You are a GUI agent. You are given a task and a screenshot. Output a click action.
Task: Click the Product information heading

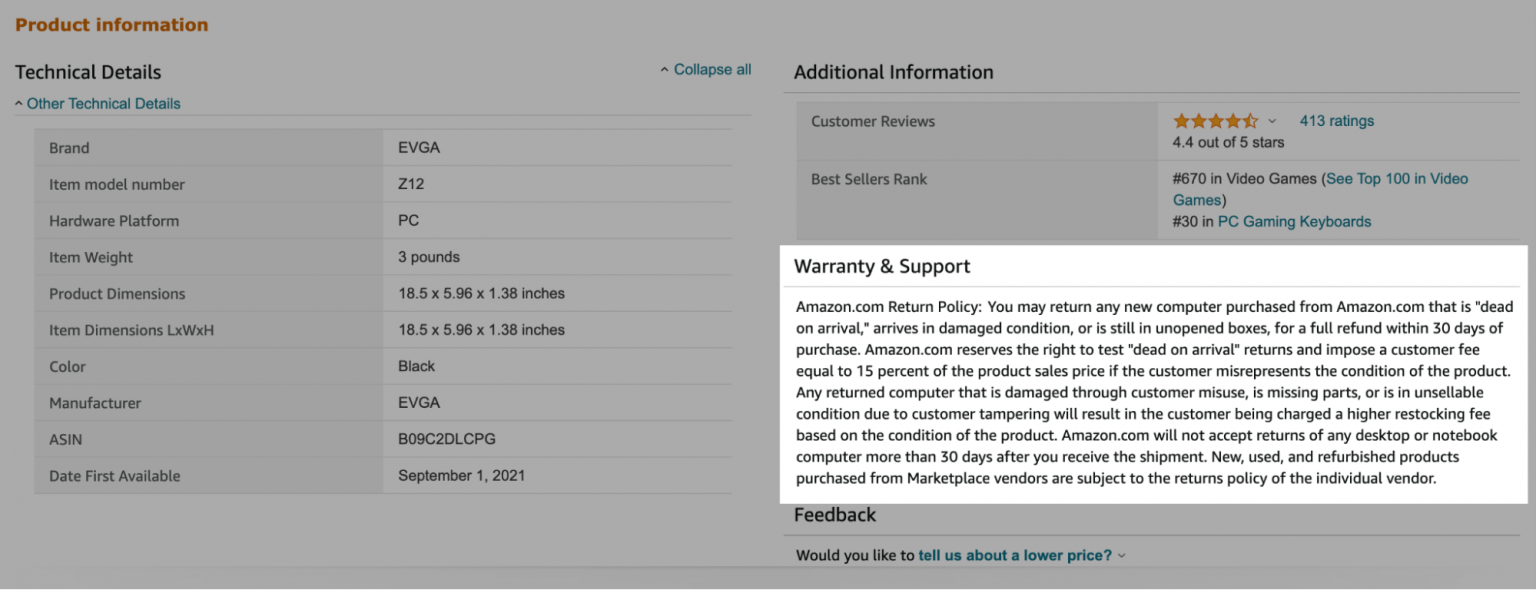111,24
